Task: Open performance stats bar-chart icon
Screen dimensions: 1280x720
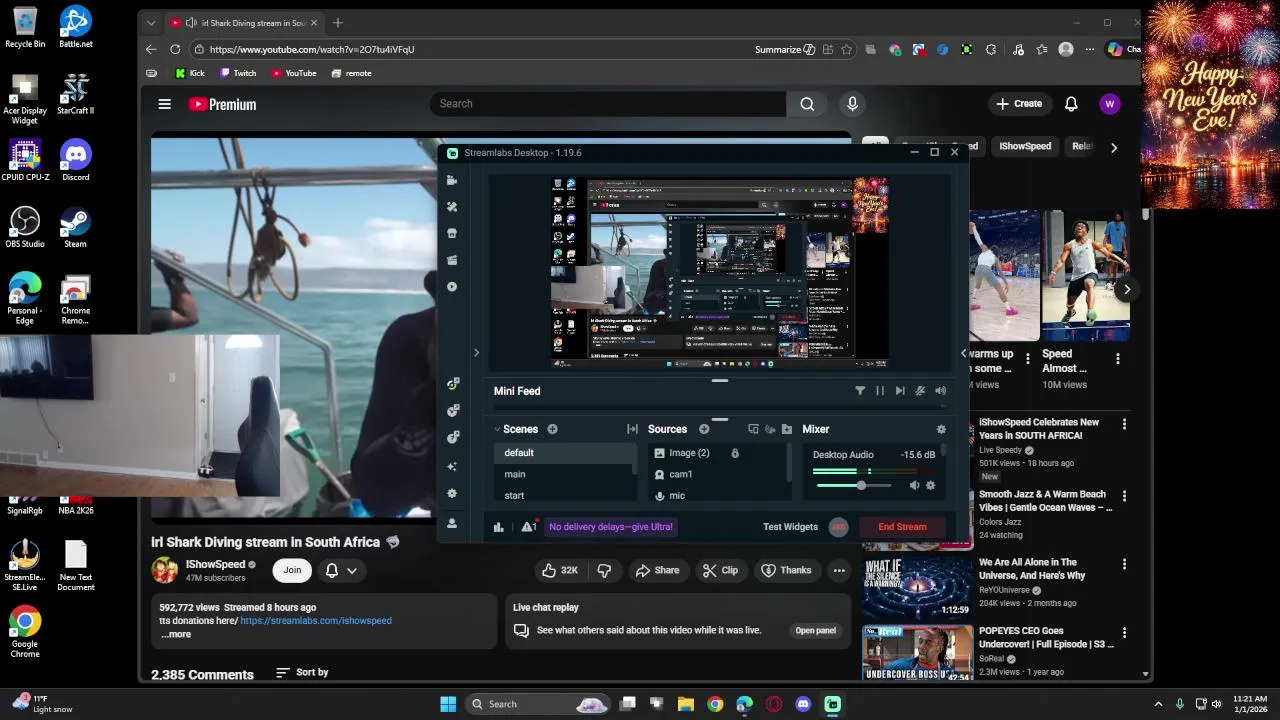Action: pyautogui.click(x=499, y=527)
